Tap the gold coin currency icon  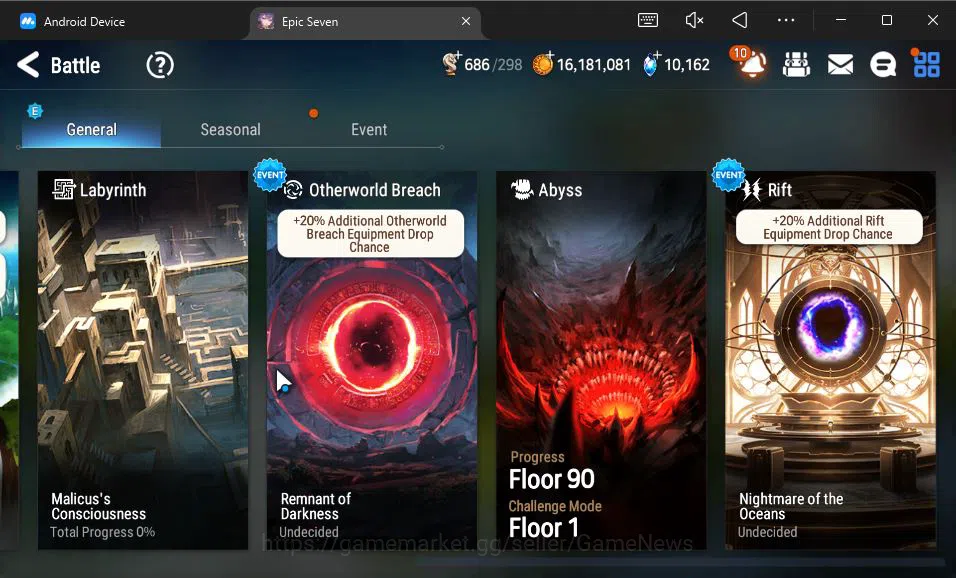click(543, 64)
